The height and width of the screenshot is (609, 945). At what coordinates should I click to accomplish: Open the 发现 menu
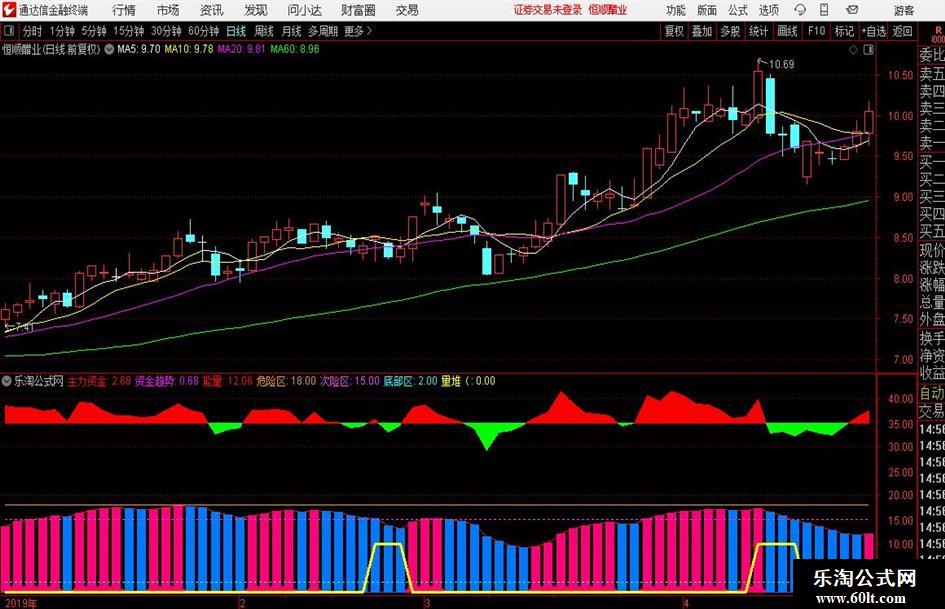tap(256, 10)
